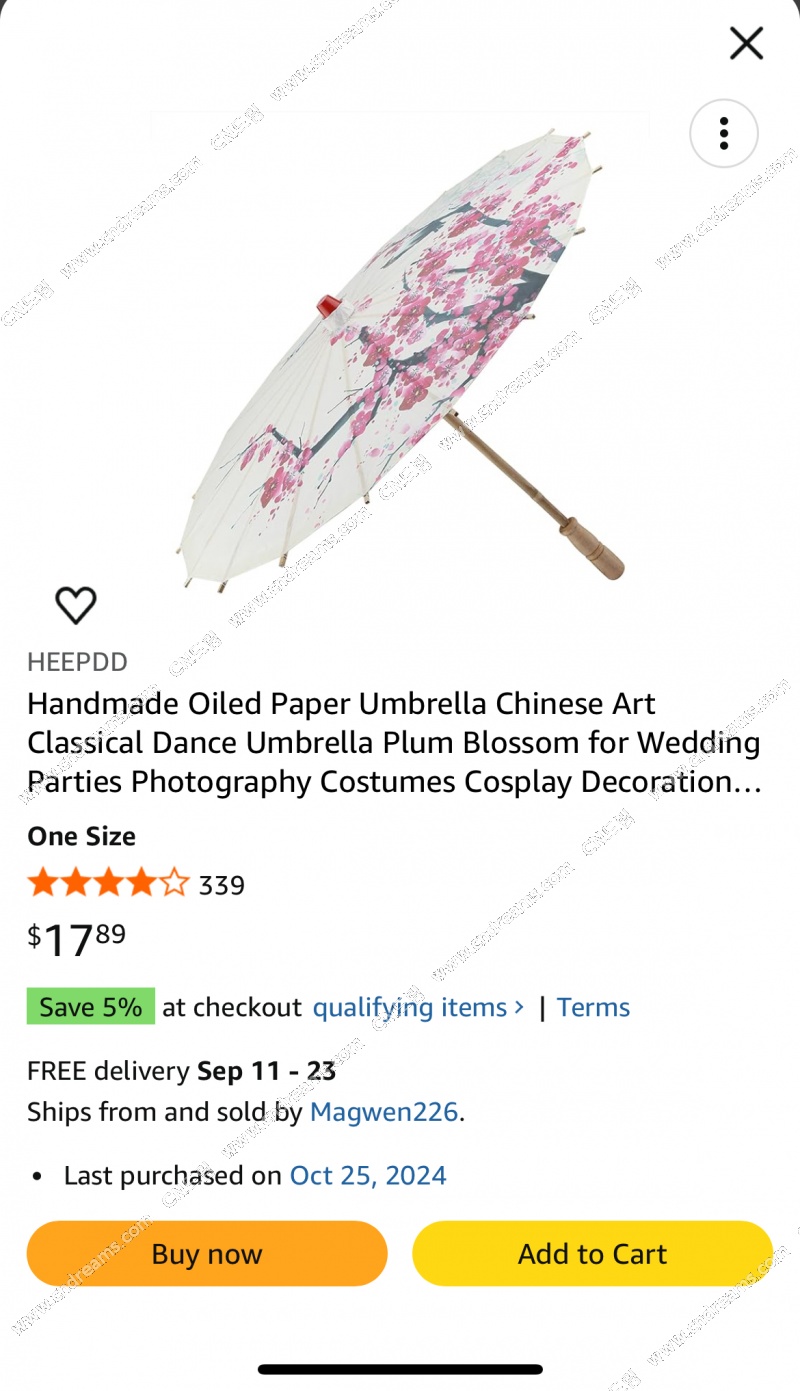
Task: Tap the Add to Cart button
Action: (592, 1253)
